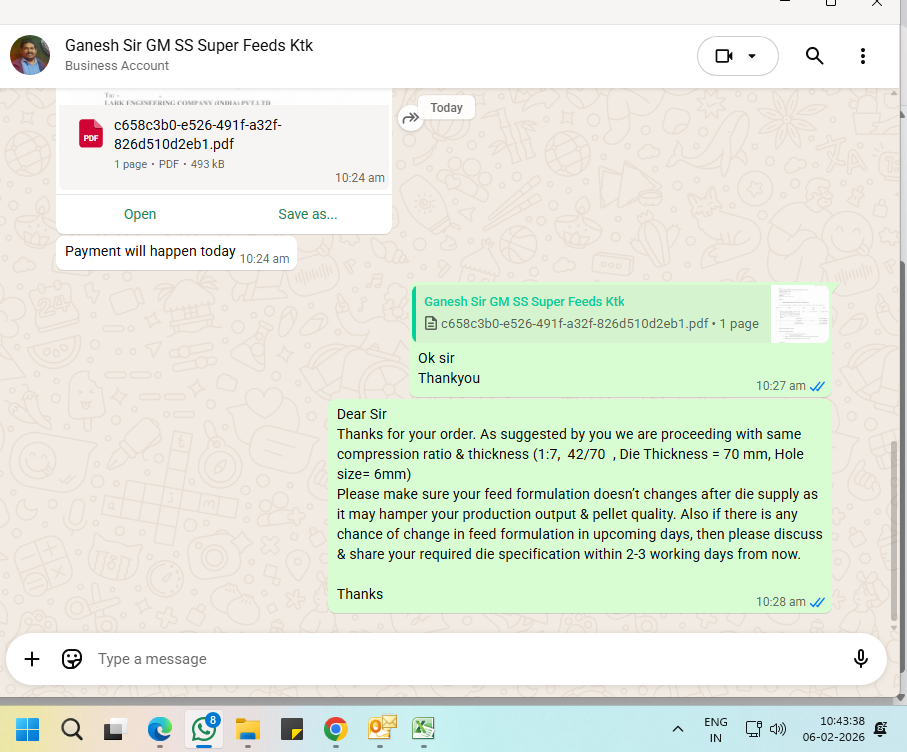
Task: Click Save as for the PDF
Action: (x=307, y=214)
